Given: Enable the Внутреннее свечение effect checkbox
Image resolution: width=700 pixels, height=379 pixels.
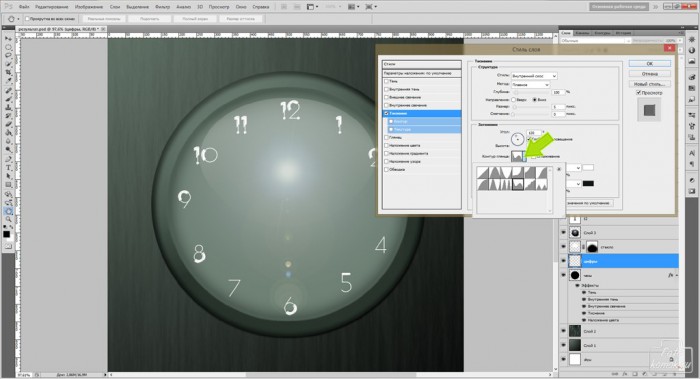Looking at the screenshot, I should tap(387, 105).
